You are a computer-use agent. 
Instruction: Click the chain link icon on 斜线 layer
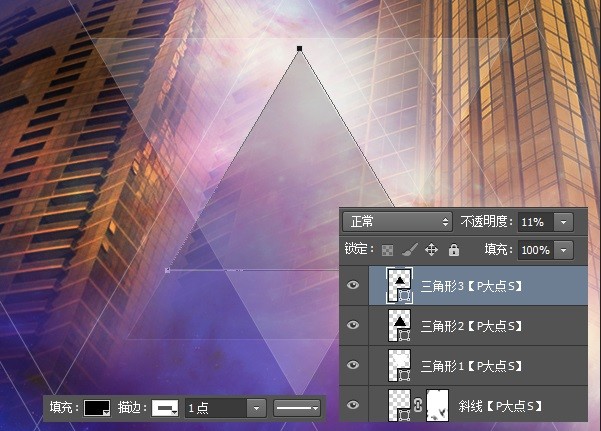418,405
